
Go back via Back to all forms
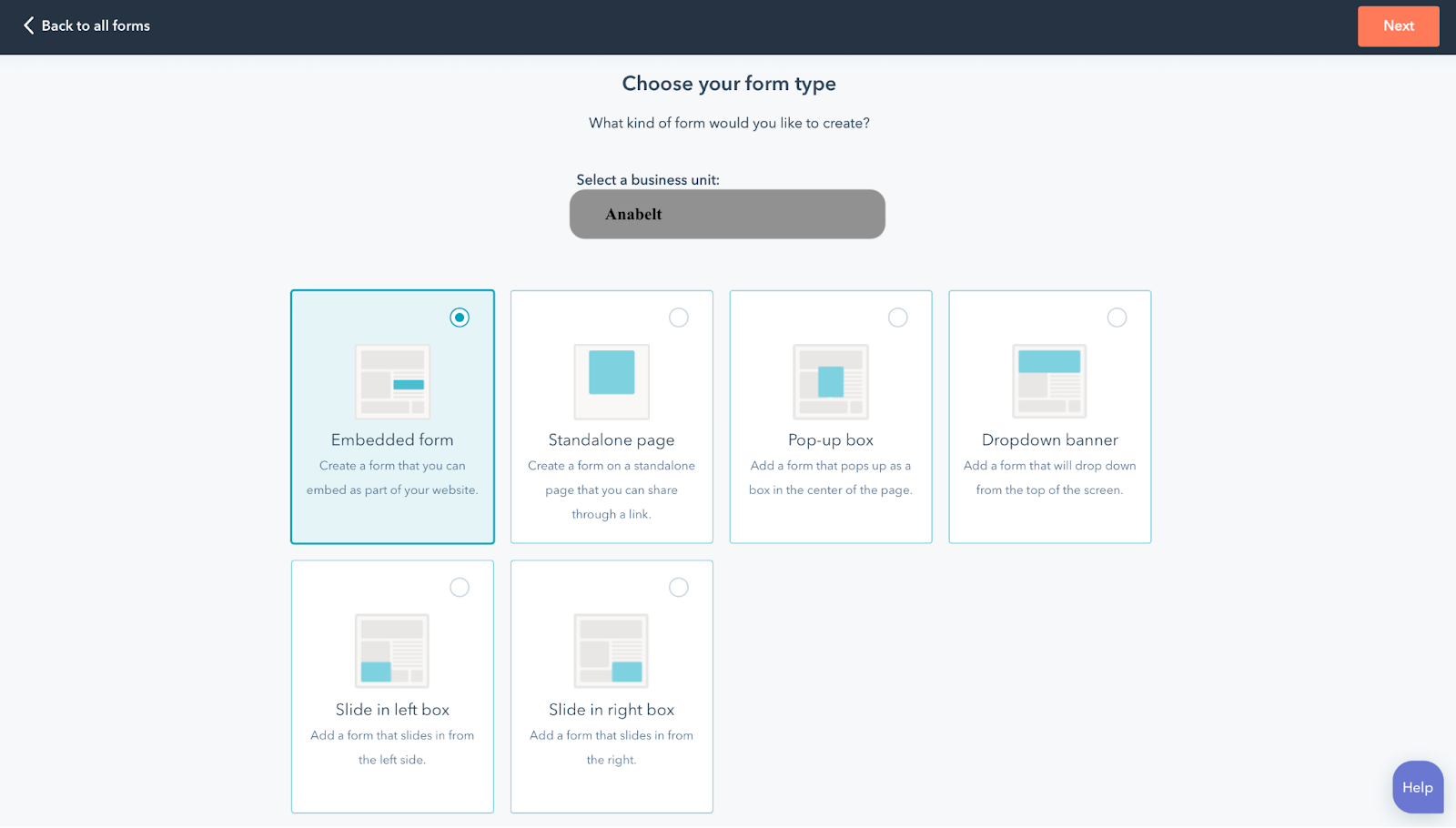[x=96, y=25]
